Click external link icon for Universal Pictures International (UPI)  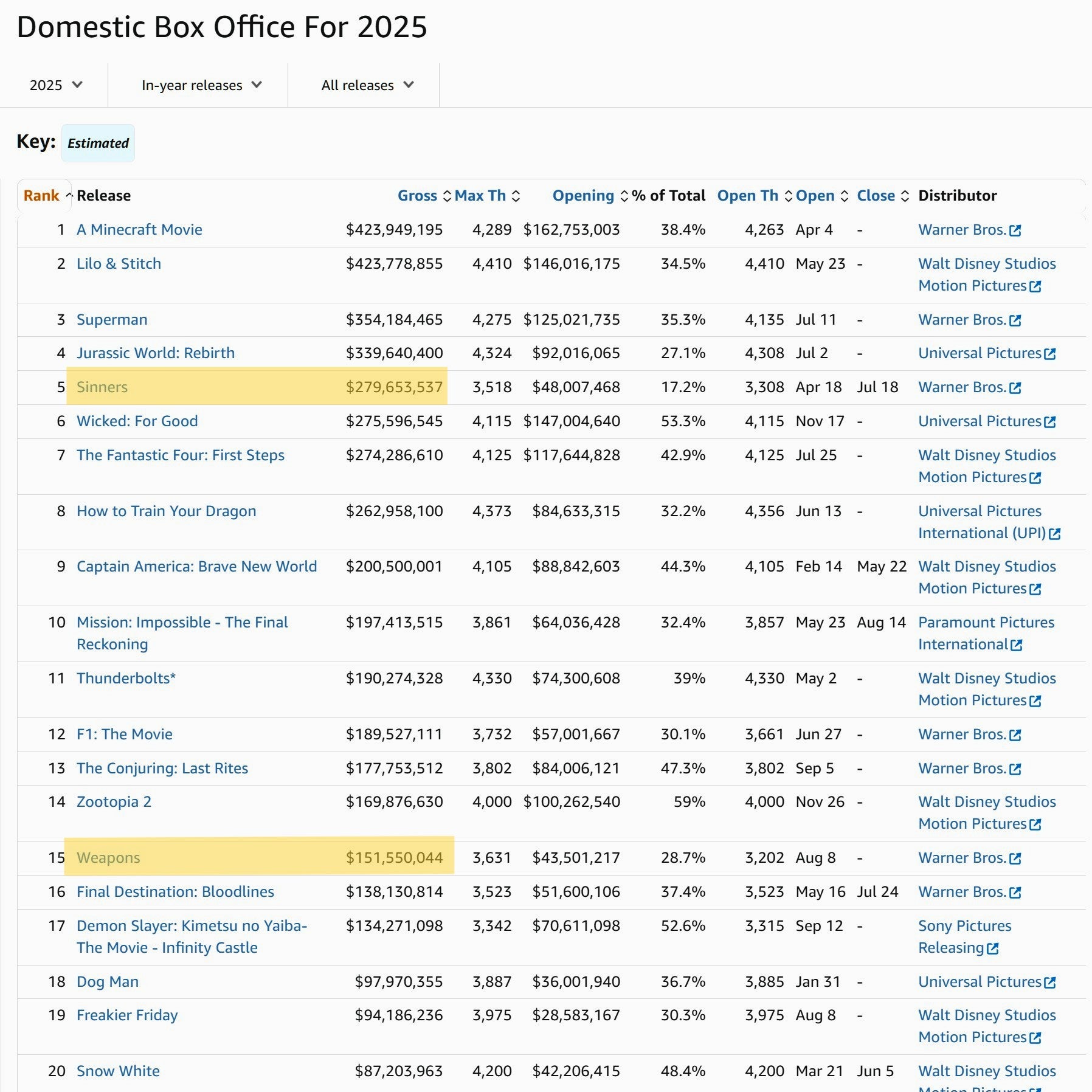1055,534
